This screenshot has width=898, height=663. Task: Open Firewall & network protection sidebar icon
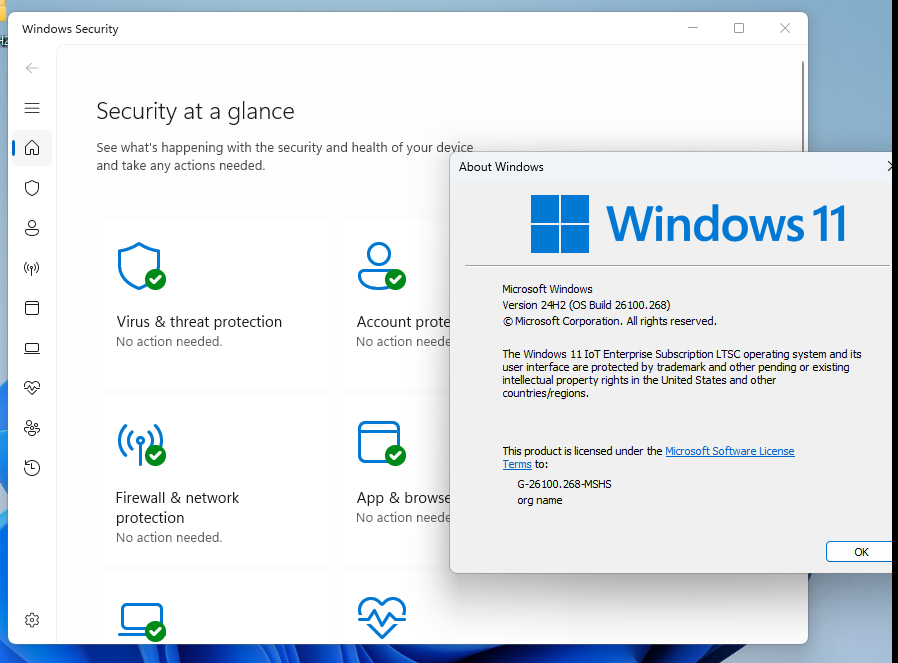(x=31, y=268)
